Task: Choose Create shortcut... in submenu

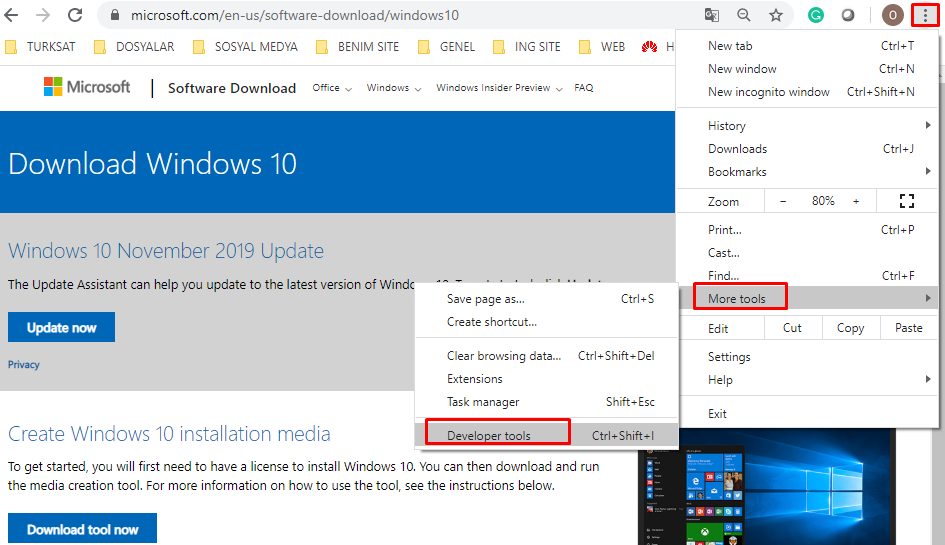Action: (x=547, y=322)
